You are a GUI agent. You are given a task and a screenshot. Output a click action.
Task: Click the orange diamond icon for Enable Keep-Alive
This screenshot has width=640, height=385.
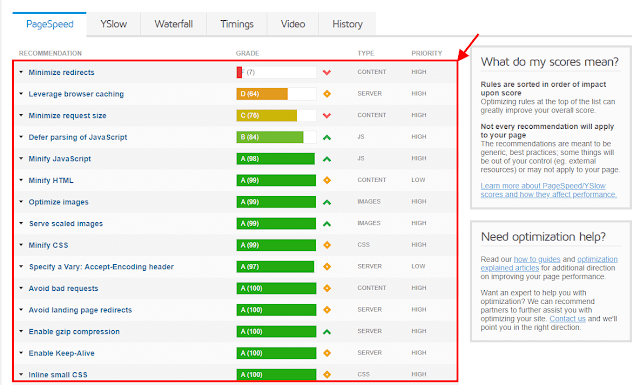tap(327, 353)
